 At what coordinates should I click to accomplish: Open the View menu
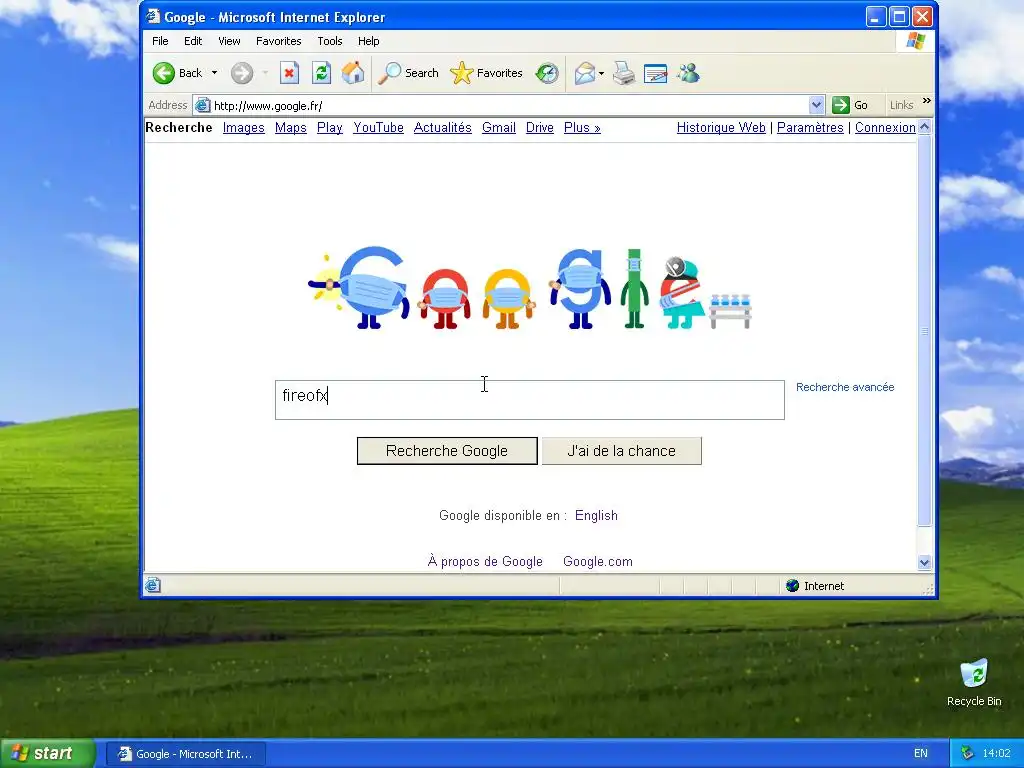[229, 41]
